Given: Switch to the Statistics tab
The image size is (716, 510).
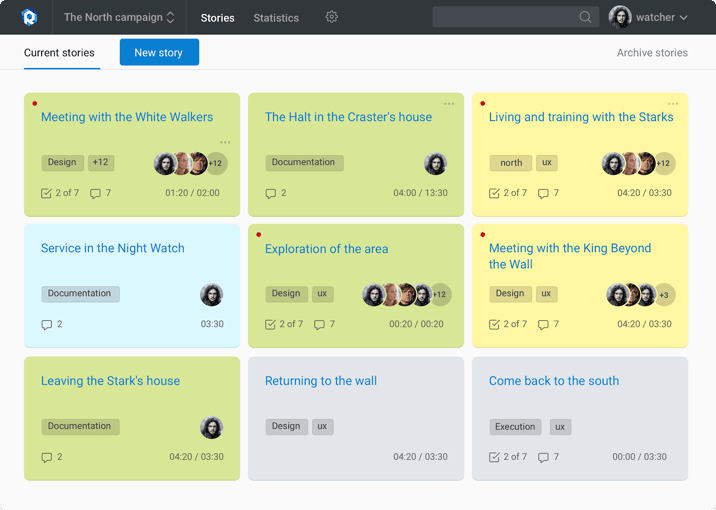Looking at the screenshot, I should tap(276, 18).
